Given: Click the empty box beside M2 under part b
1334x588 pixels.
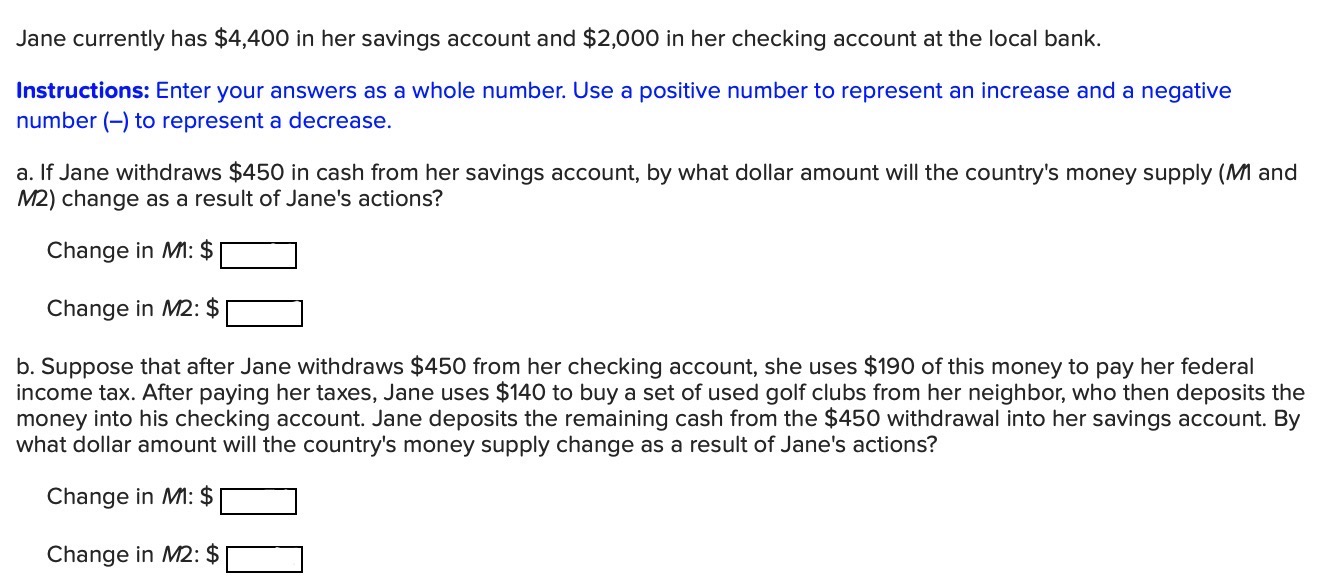Looking at the screenshot, I should tap(265, 557).
